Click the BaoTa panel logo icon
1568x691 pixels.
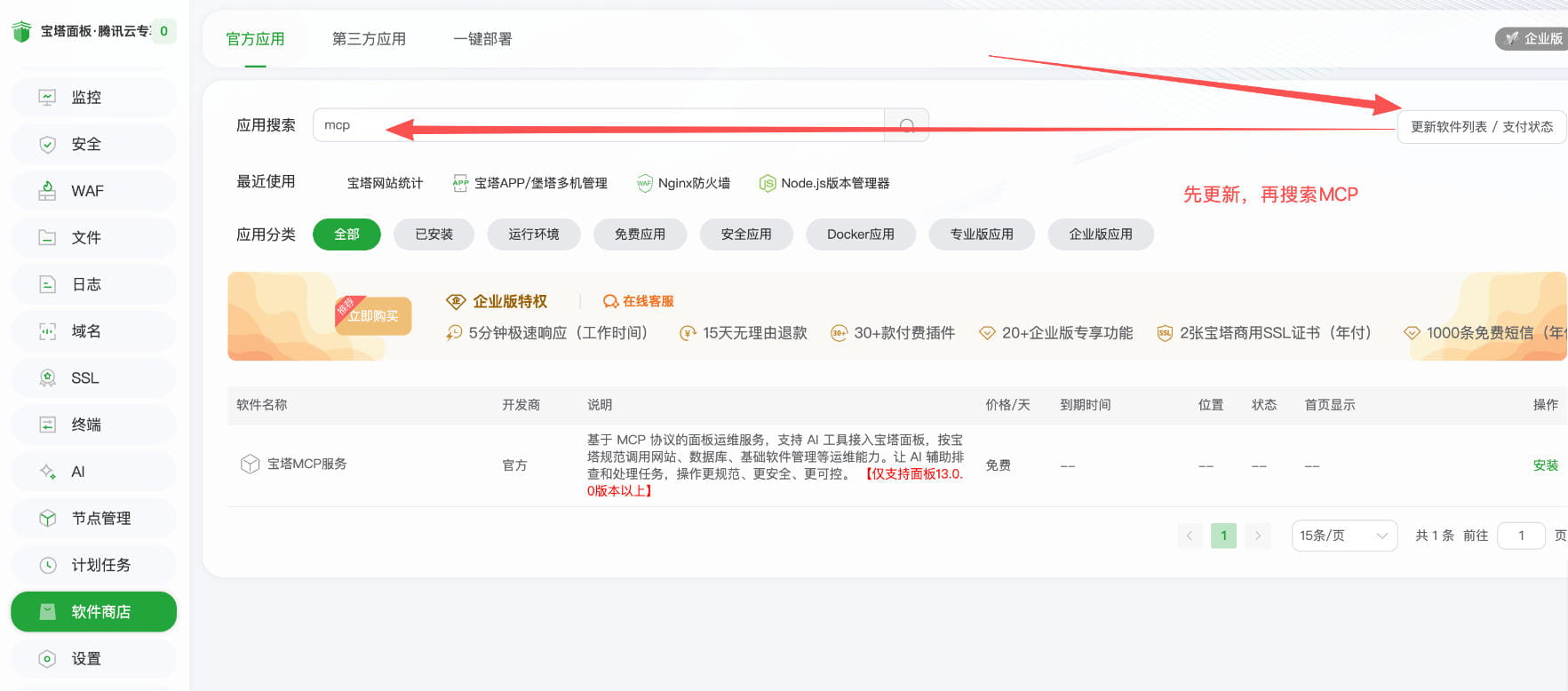tap(21, 32)
